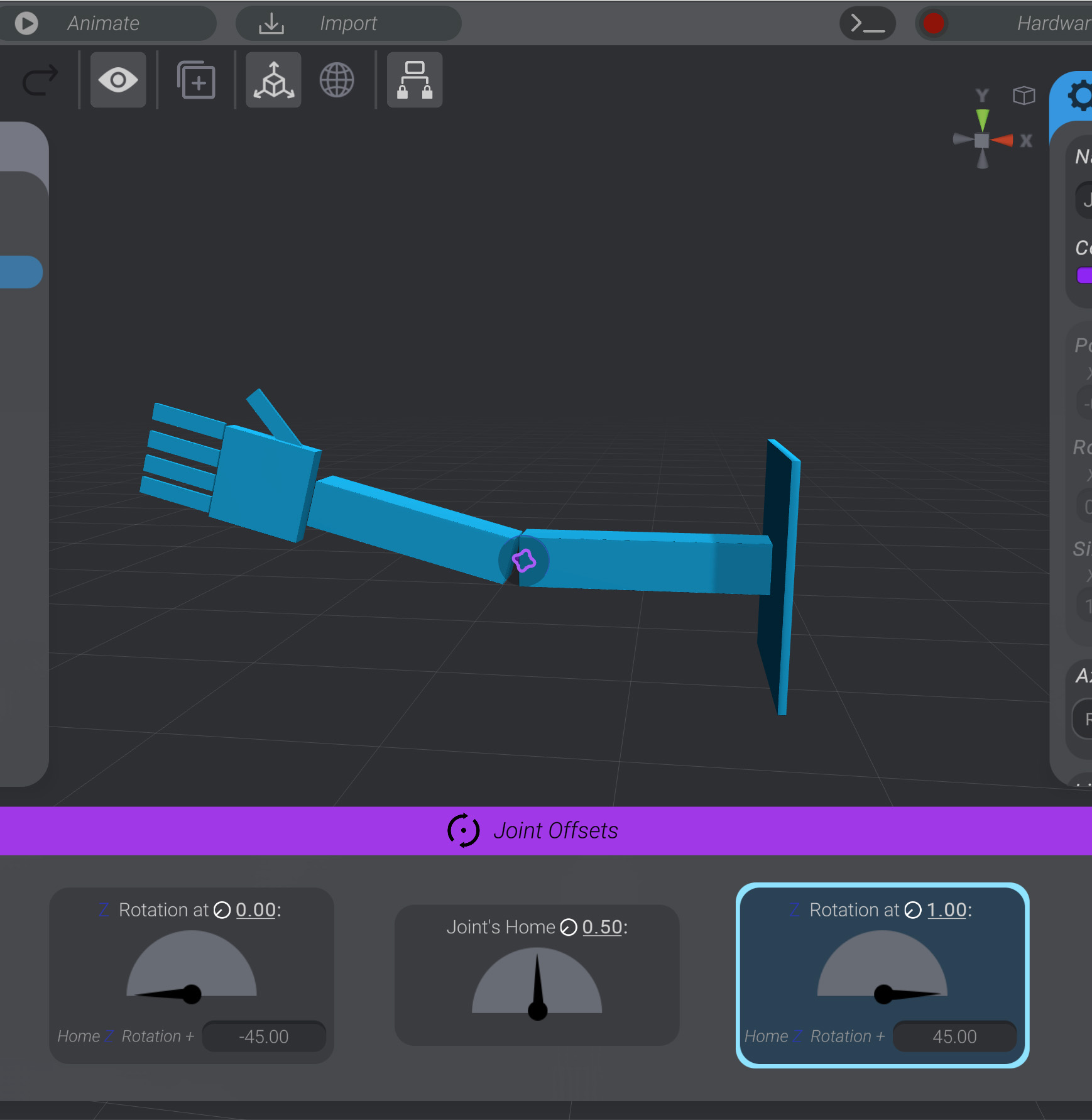Open the global/world orientation globe icon
The height and width of the screenshot is (1120, 1092).
click(337, 80)
